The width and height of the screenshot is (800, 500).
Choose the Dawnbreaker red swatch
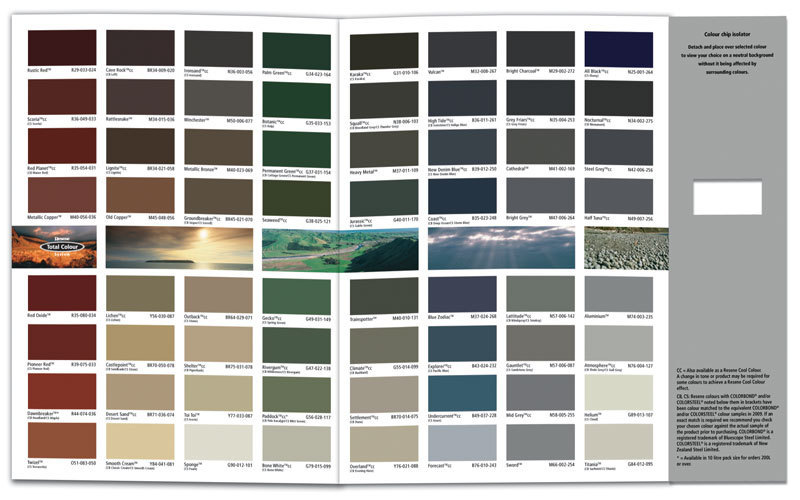62,391
